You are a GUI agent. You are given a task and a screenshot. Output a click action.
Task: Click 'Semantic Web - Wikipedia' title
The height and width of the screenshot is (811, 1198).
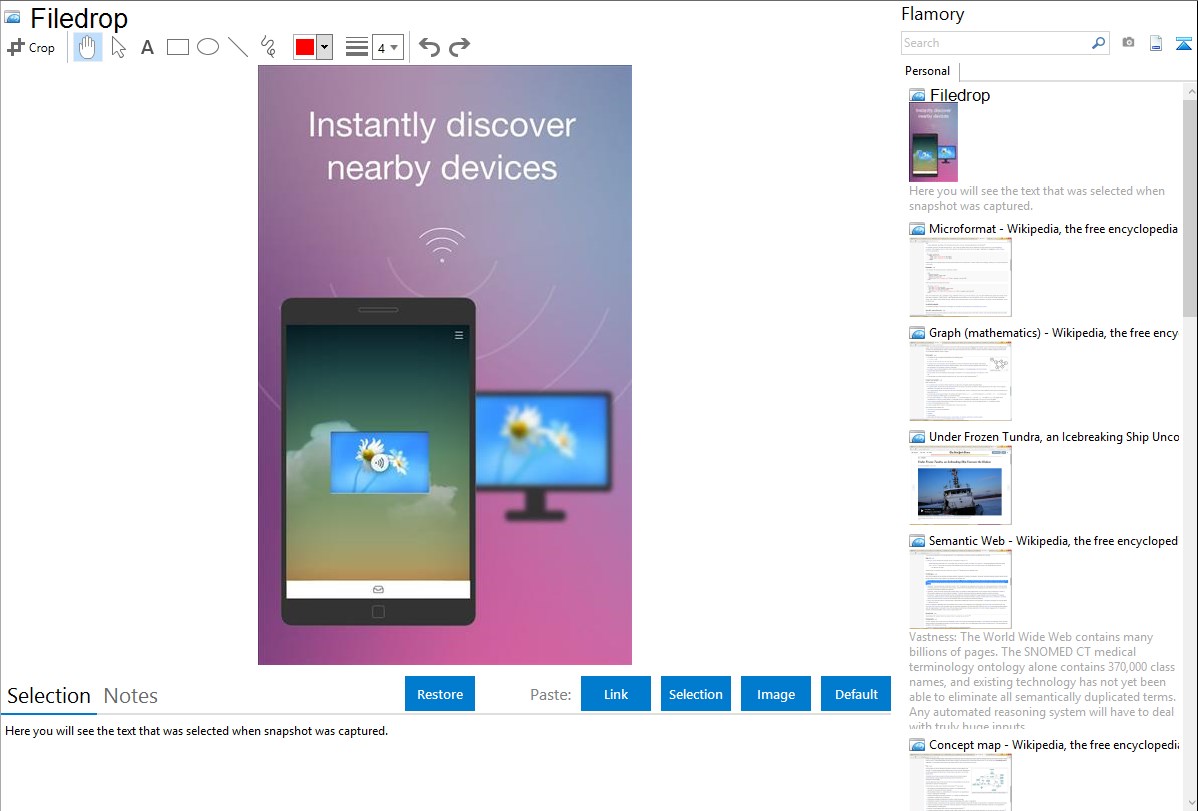(x=1054, y=540)
